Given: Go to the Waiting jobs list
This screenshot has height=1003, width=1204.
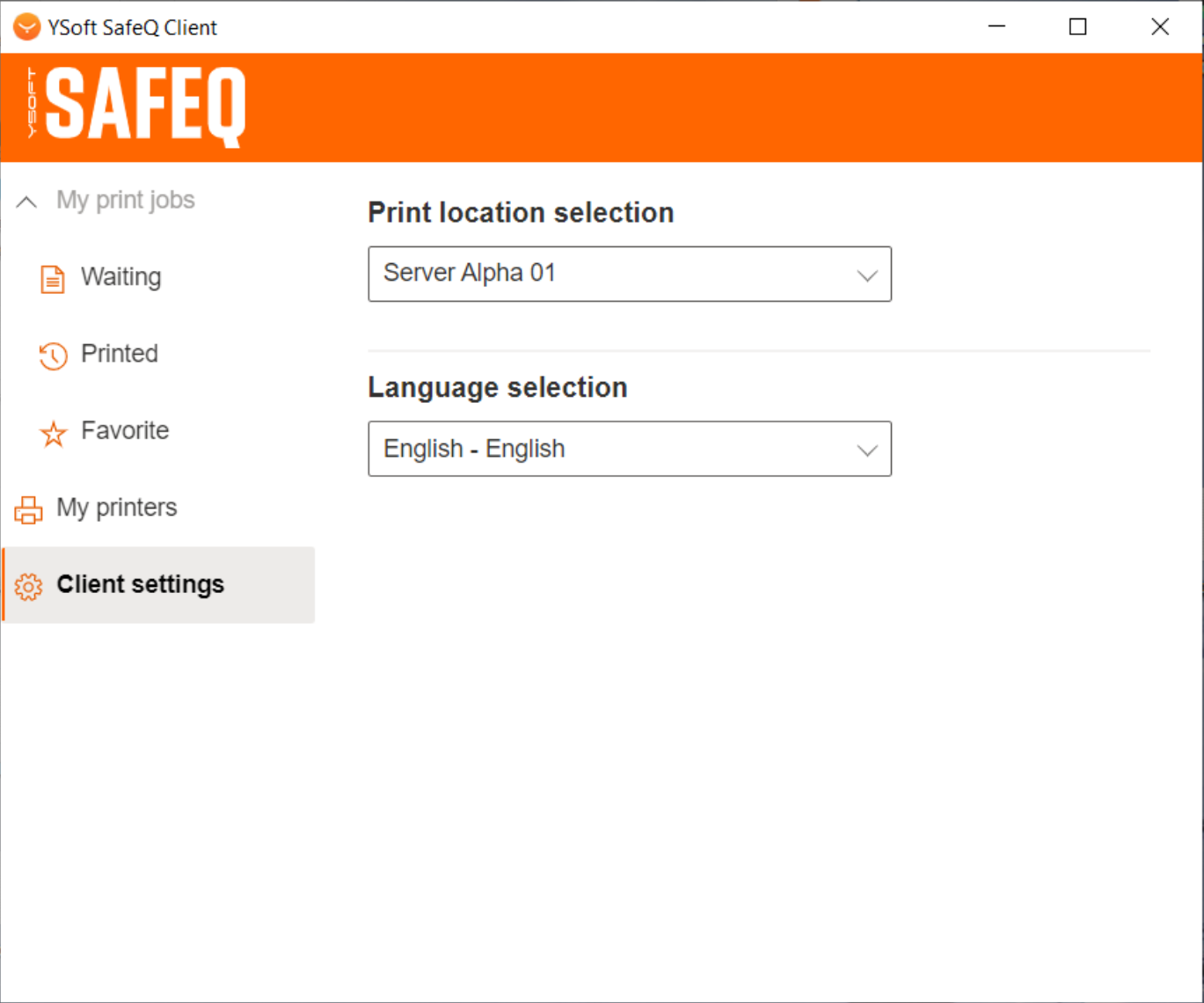Looking at the screenshot, I should tap(121, 277).
